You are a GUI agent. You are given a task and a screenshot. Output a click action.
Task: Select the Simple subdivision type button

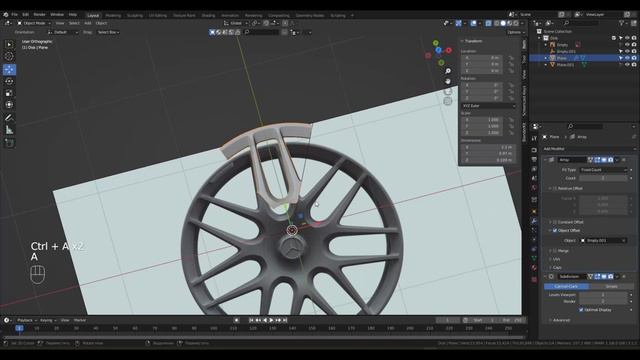(611, 287)
